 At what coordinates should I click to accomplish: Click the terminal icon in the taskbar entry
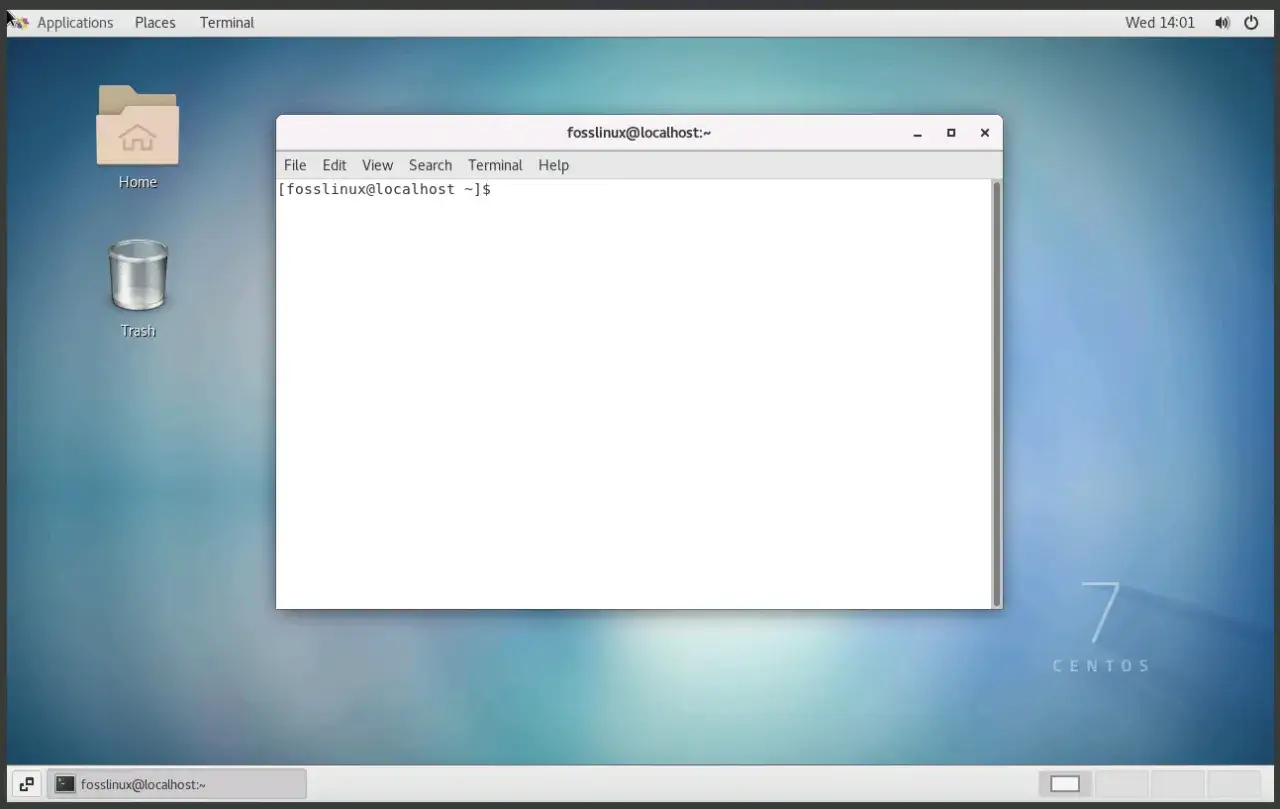(x=65, y=784)
